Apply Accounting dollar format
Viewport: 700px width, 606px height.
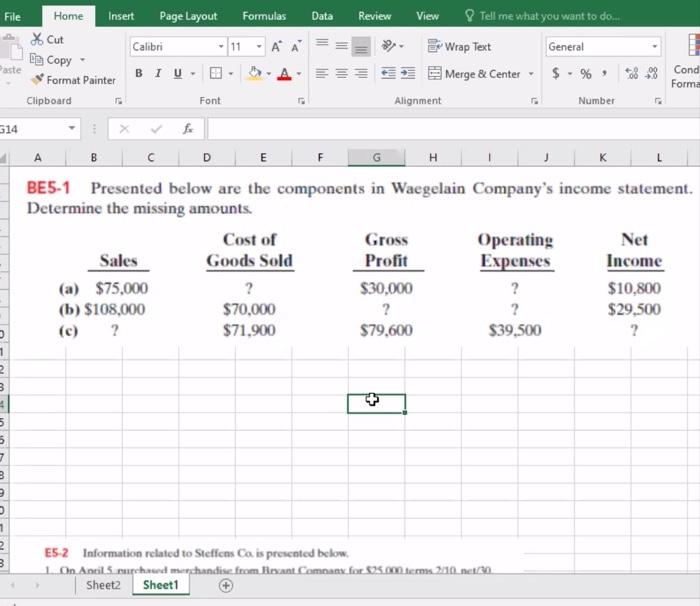coord(556,73)
